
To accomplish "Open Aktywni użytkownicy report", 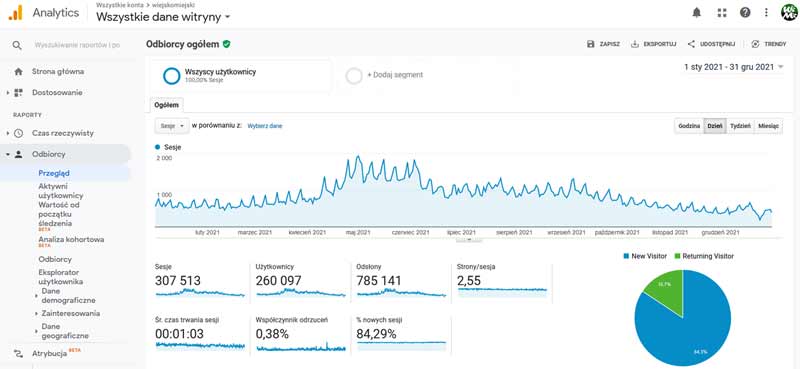I will pyautogui.click(x=61, y=191).
